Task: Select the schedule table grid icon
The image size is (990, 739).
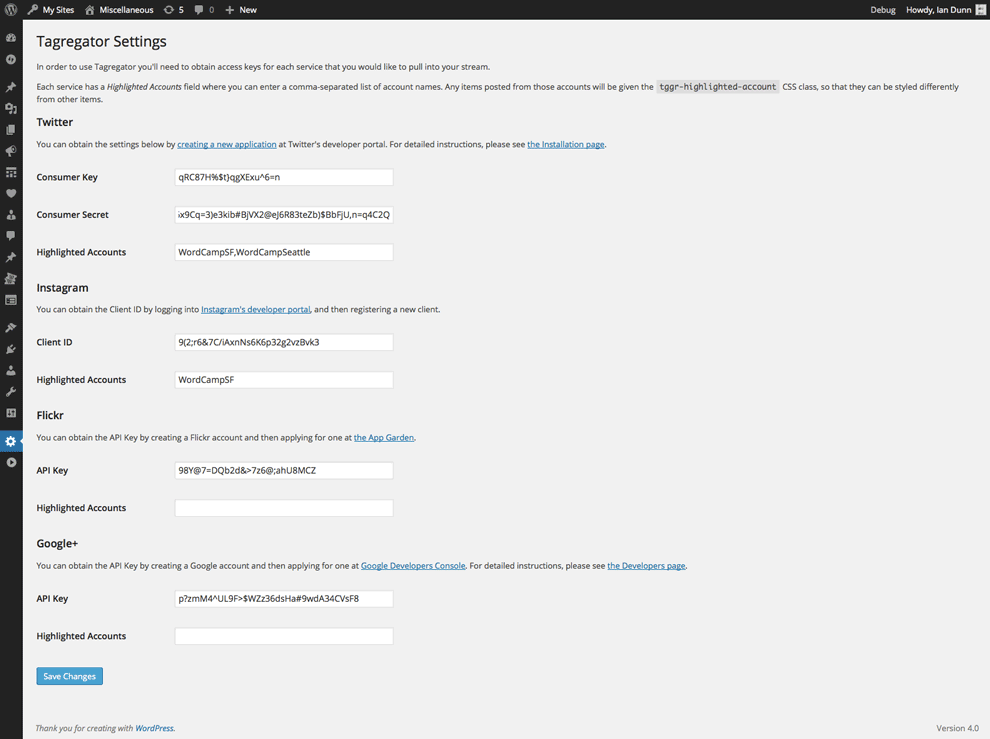Action: tap(11, 172)
